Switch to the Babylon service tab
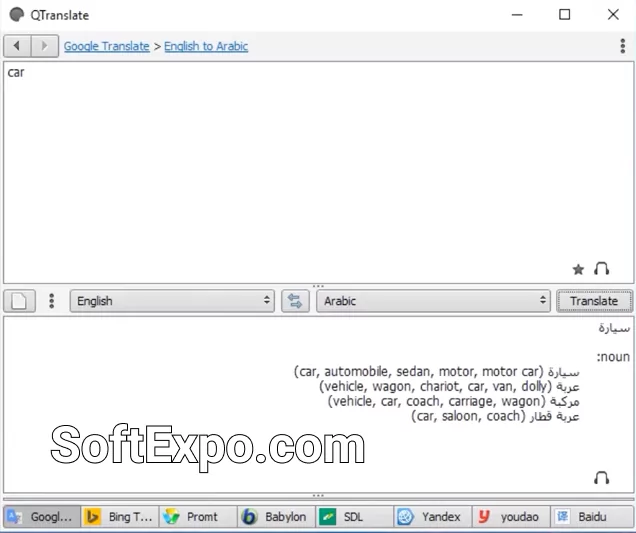This screenshot has height=533, width=636. [x=275, y=517]
